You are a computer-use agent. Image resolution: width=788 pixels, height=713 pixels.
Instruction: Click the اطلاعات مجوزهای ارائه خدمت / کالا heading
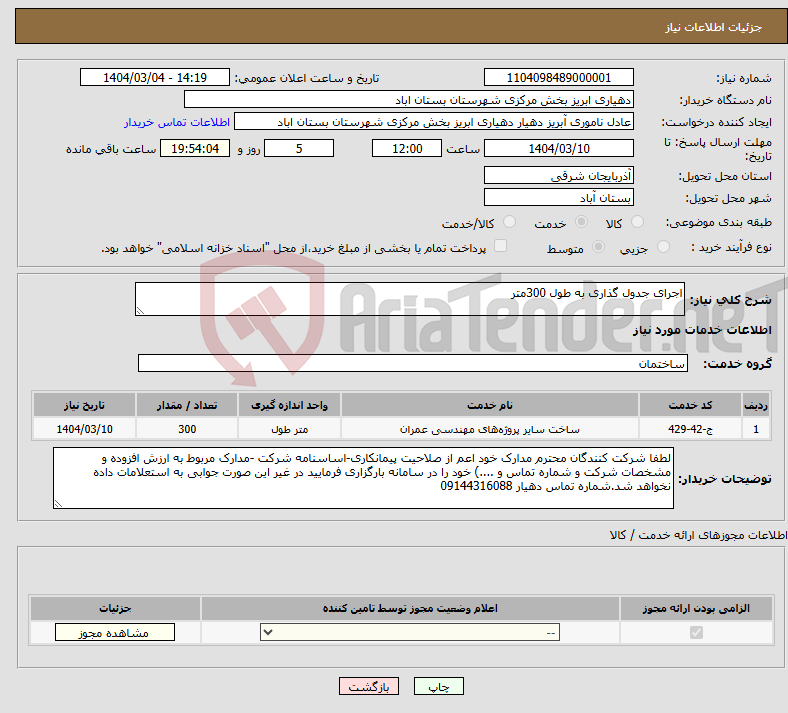coord(698,535)
